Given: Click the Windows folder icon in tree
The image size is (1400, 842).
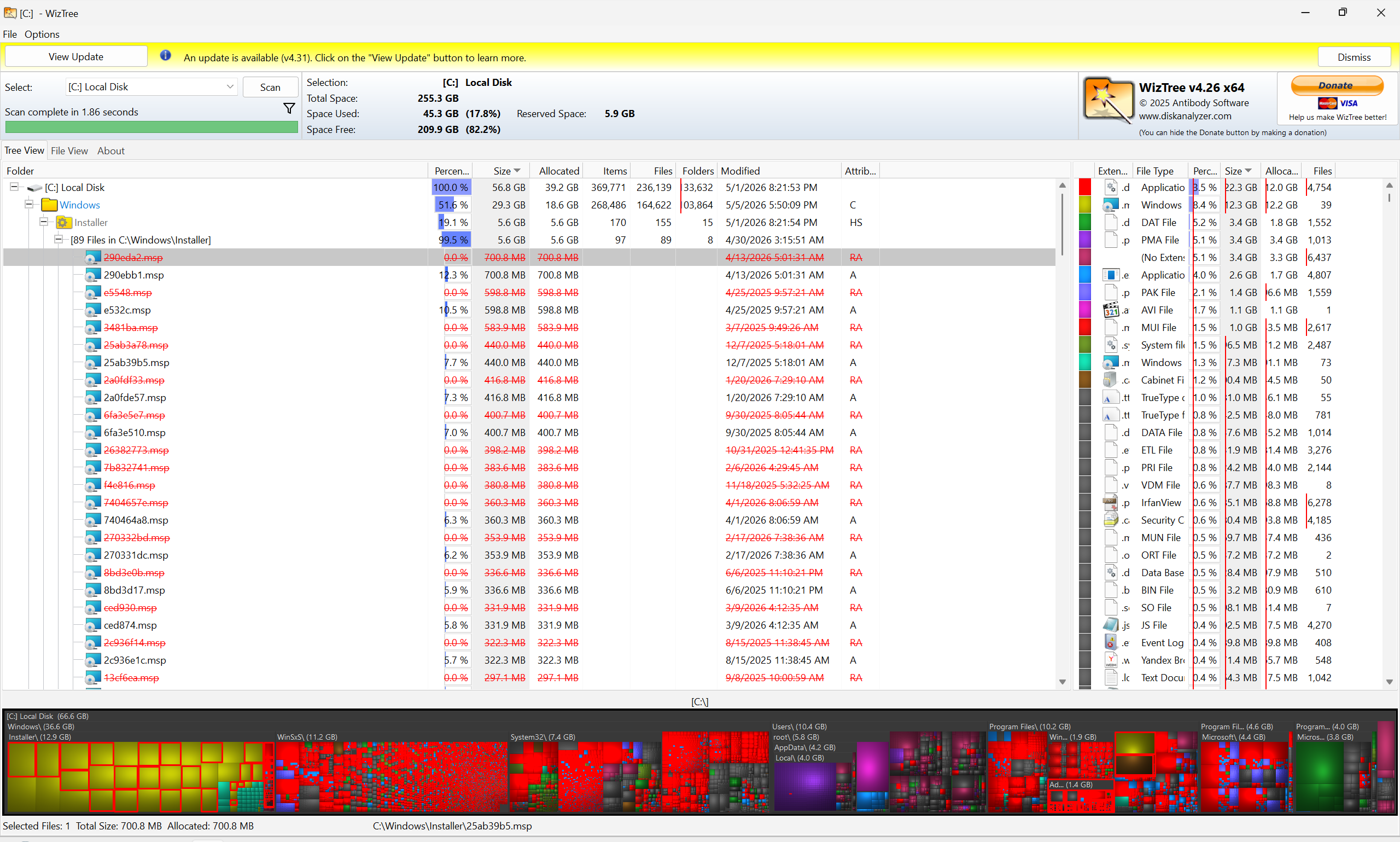Looking at the screenshot, I should (x=50, y=205).
